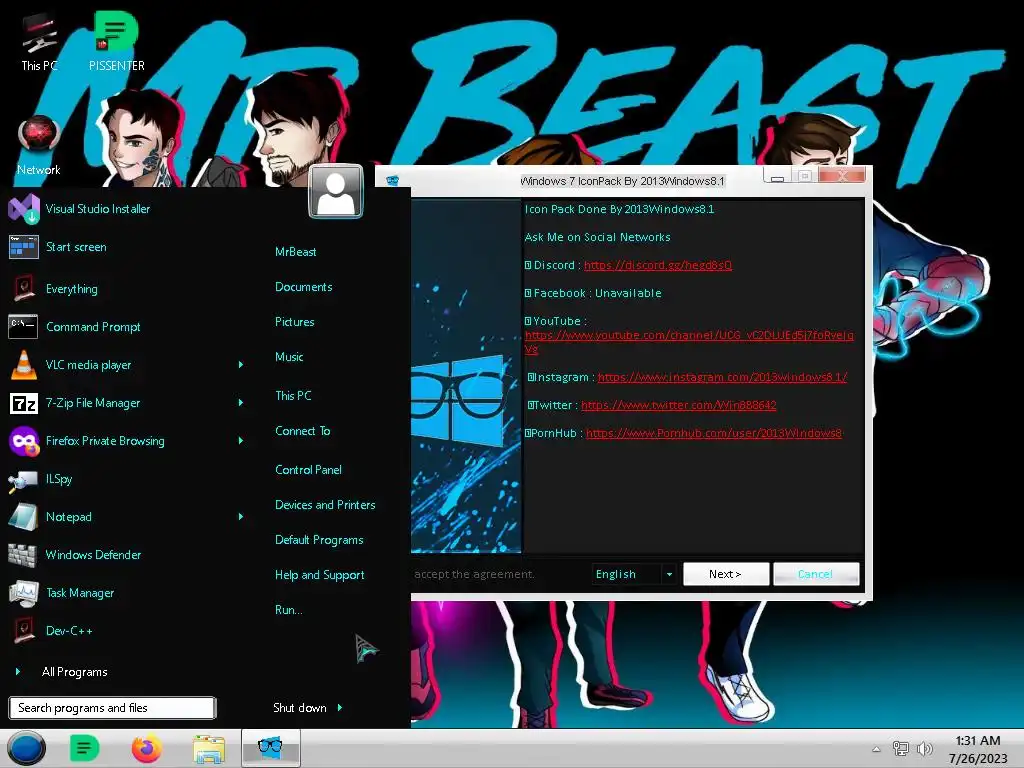Viewport: 1024px width, 768px height.
Task: Select the IconPack installer taskbar button
Action: pyautogui.click(x=270, y=748)
